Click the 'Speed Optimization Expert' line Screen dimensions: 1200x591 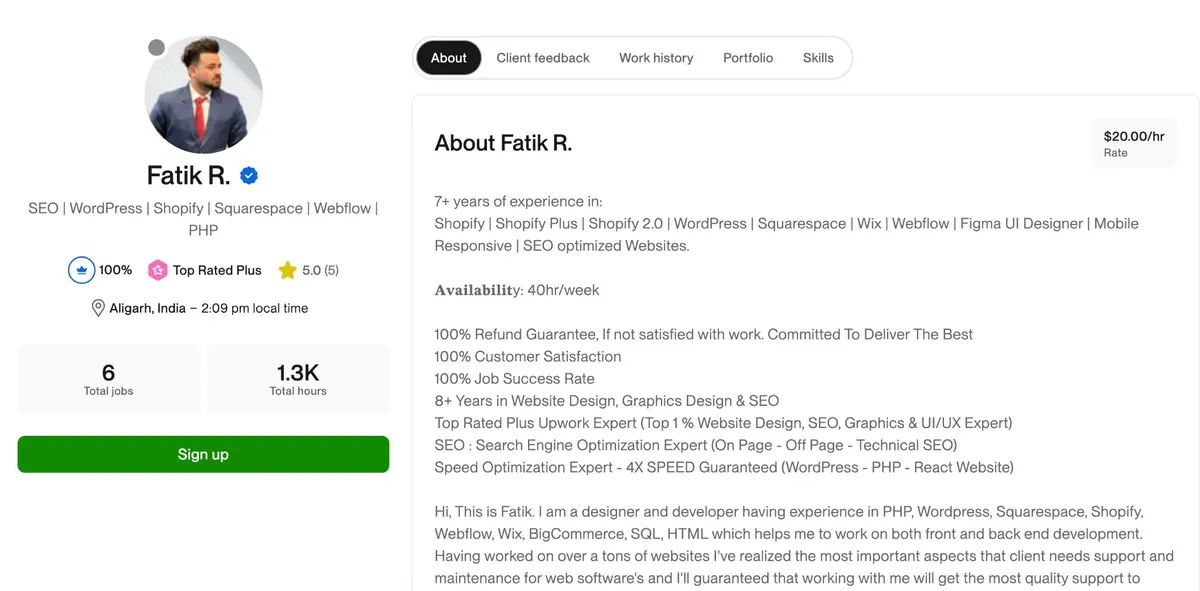[x=724, y=467]
